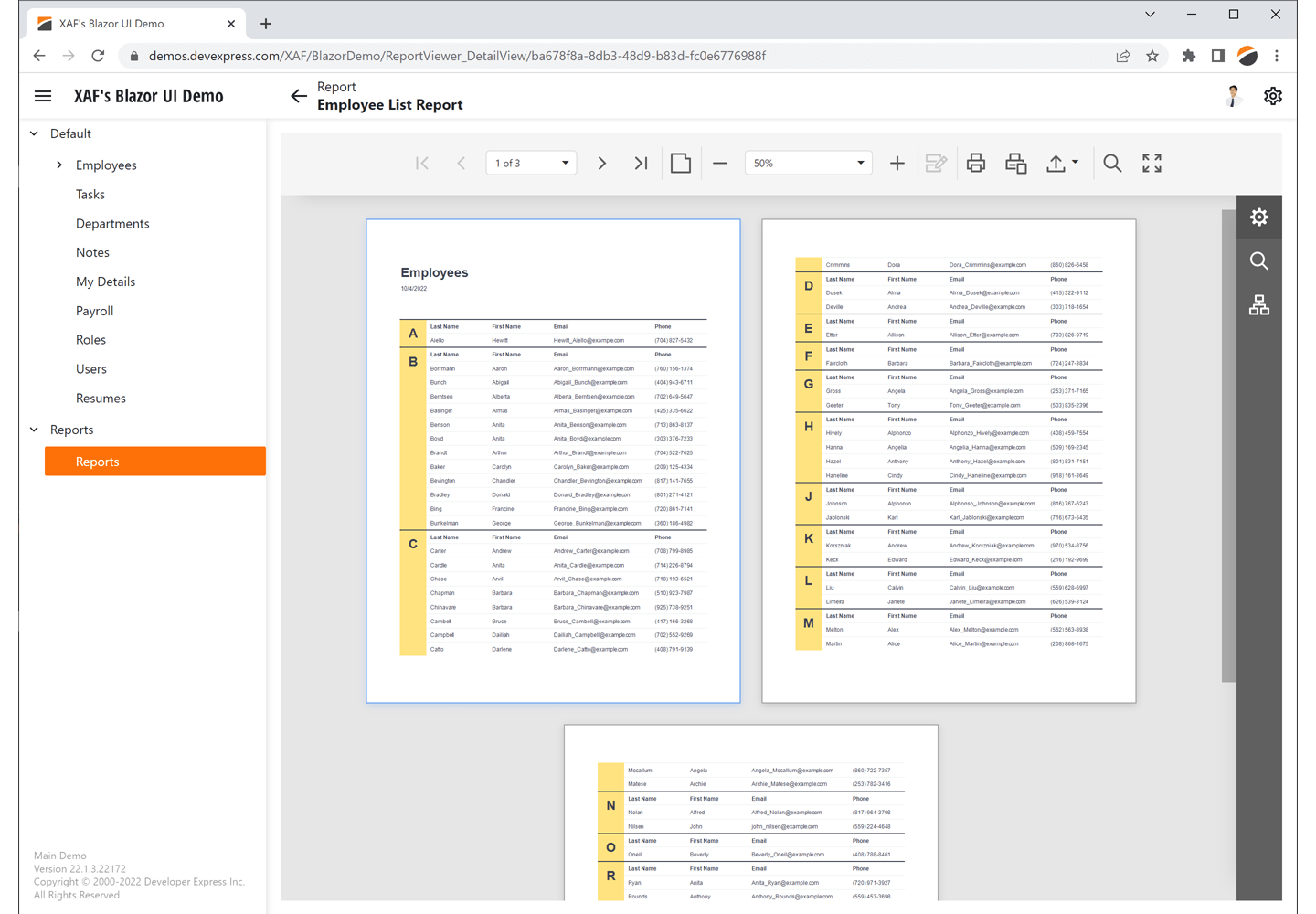The image size is (1316, 914).
Task: Open the document map panel icon
Action: (1258, 304)
